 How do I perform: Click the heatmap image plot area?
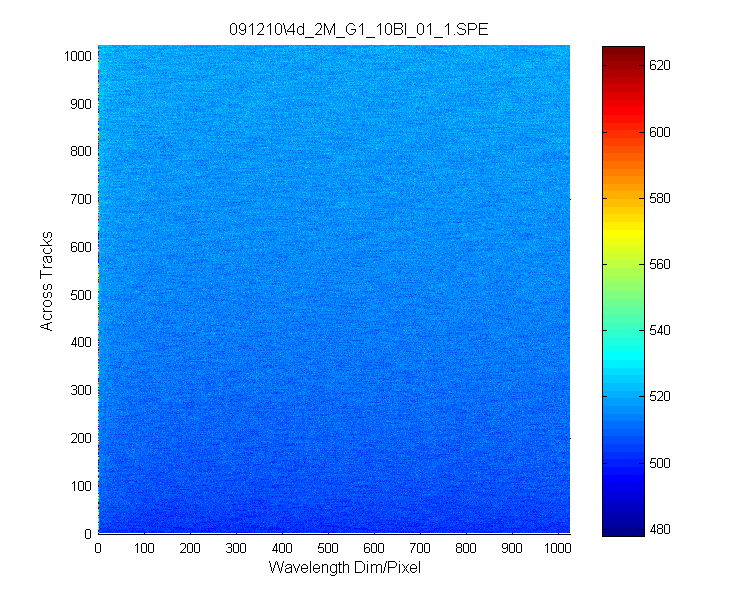(334, 289)
